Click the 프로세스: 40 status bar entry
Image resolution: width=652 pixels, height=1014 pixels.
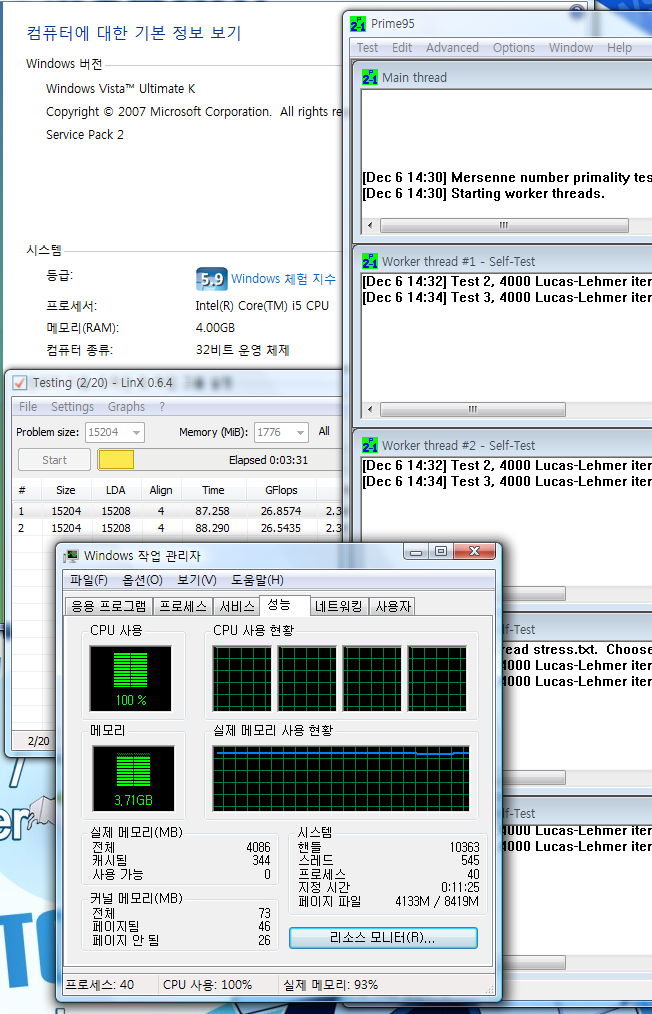pos(100,985)
